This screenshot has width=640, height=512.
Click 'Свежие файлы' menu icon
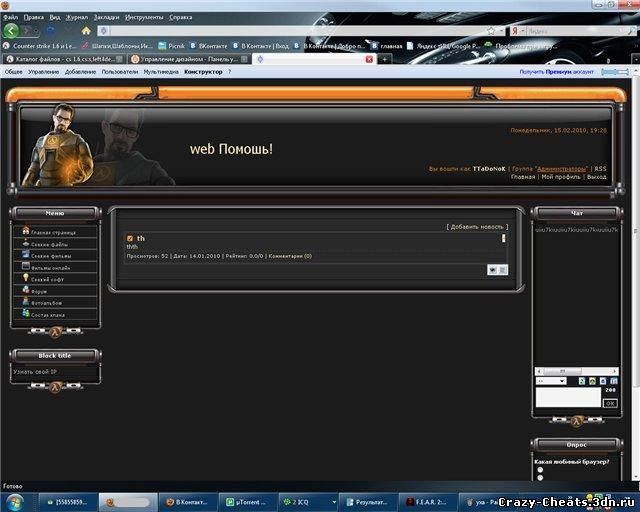(26, 243)
